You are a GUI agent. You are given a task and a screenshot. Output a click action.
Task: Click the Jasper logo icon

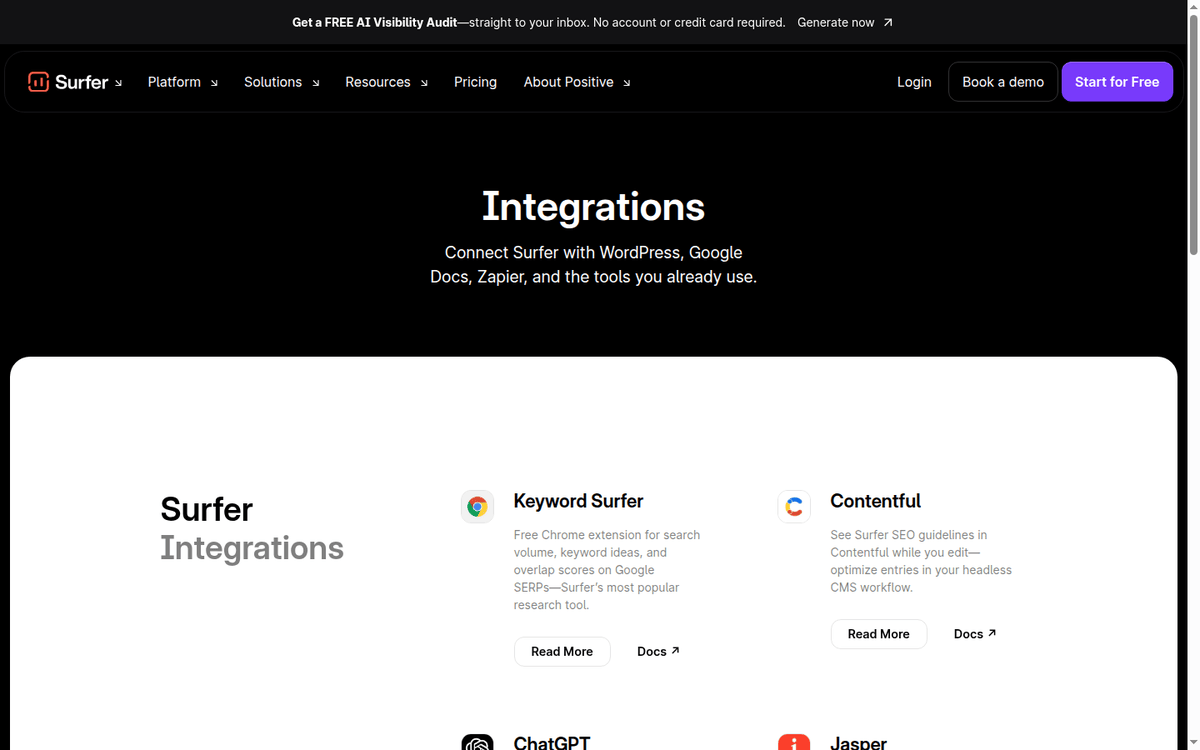pyautogui.click(x=794, y=743)
